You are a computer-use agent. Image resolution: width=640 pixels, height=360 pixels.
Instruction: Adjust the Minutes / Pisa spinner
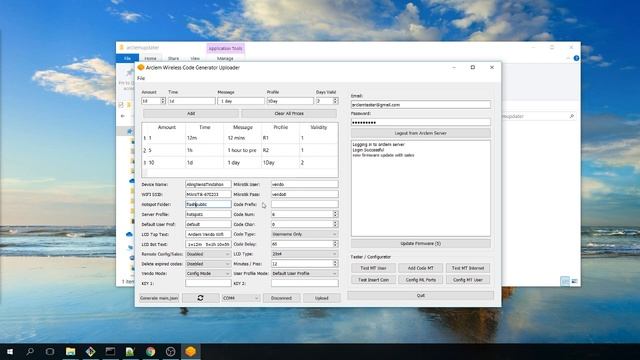335,264
